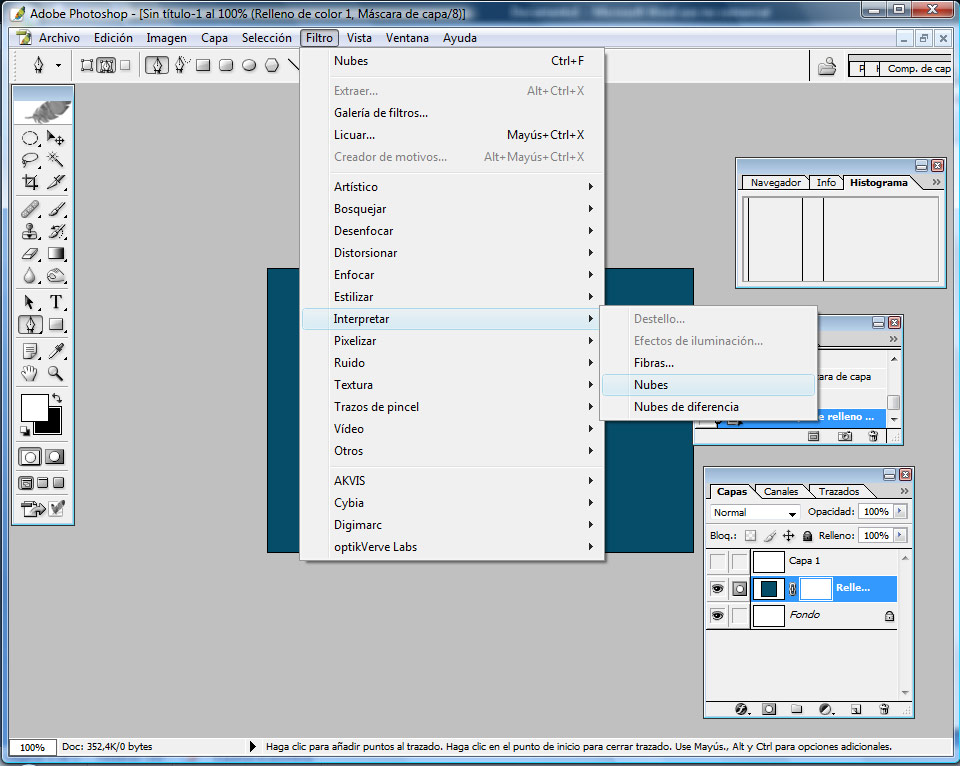Image resolution: width=960 pixels, height=766 pixels.
Task: Activate the Crop tool
Action: pyautogui.click(x=30, y=182)
